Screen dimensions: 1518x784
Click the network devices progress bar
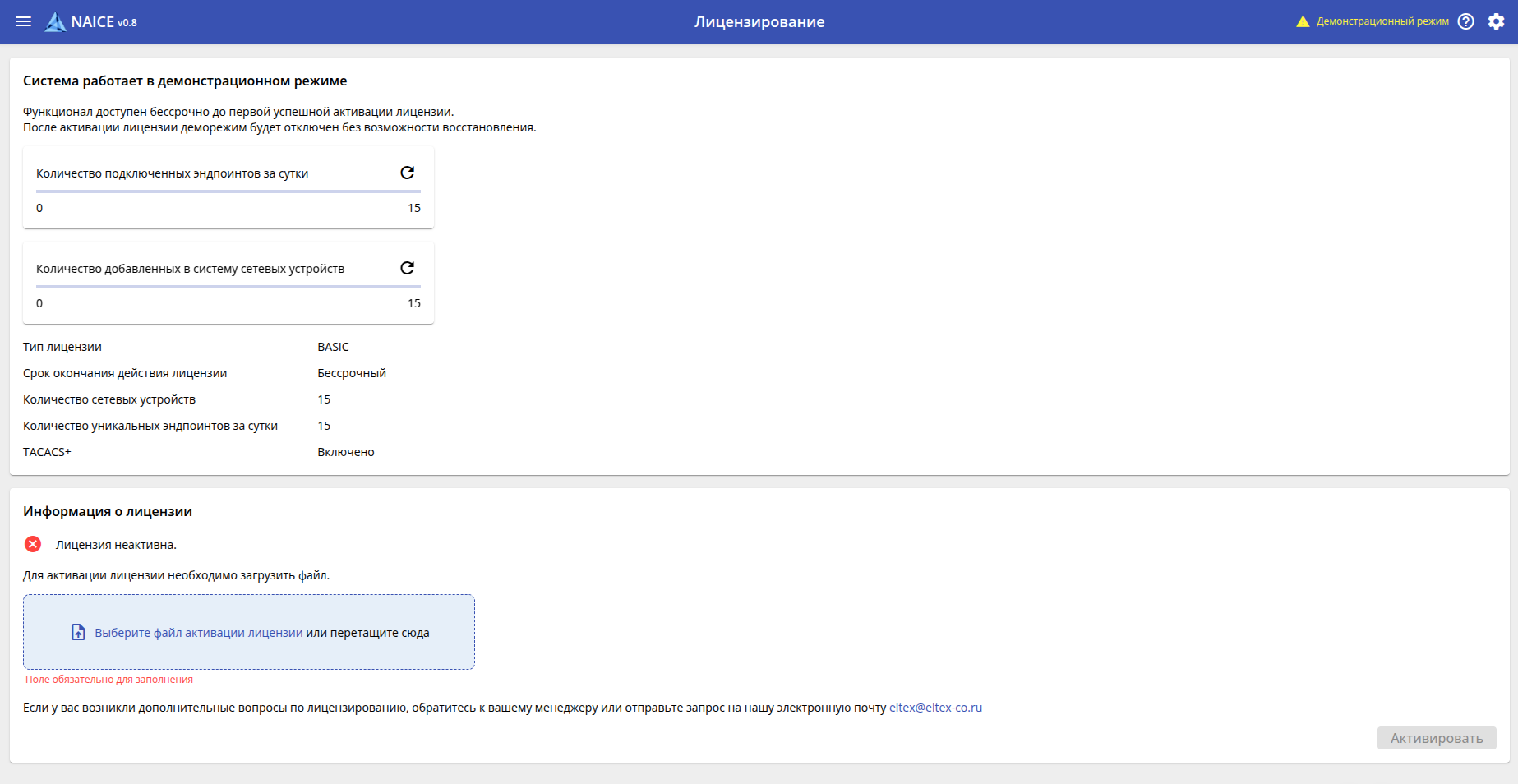228,287
